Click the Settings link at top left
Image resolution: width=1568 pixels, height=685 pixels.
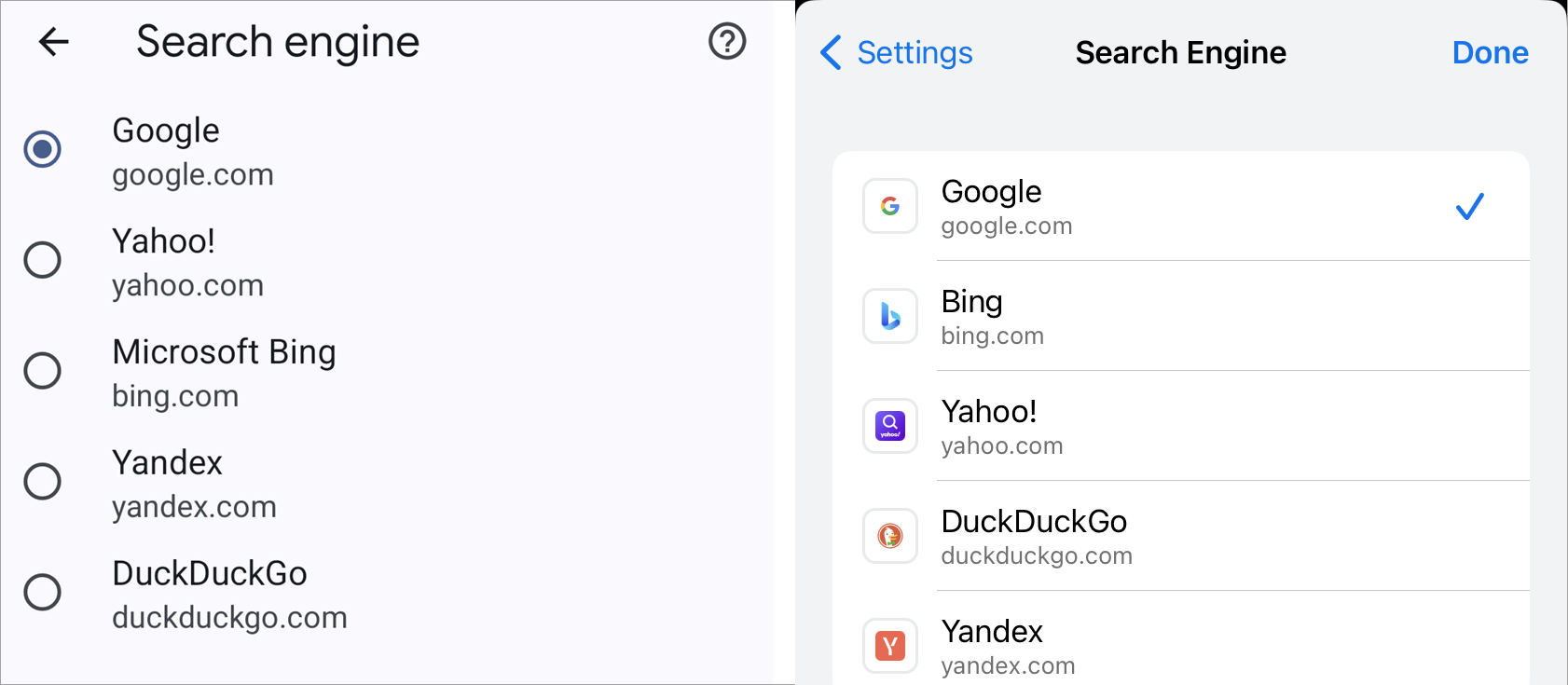tap(915, 53)
